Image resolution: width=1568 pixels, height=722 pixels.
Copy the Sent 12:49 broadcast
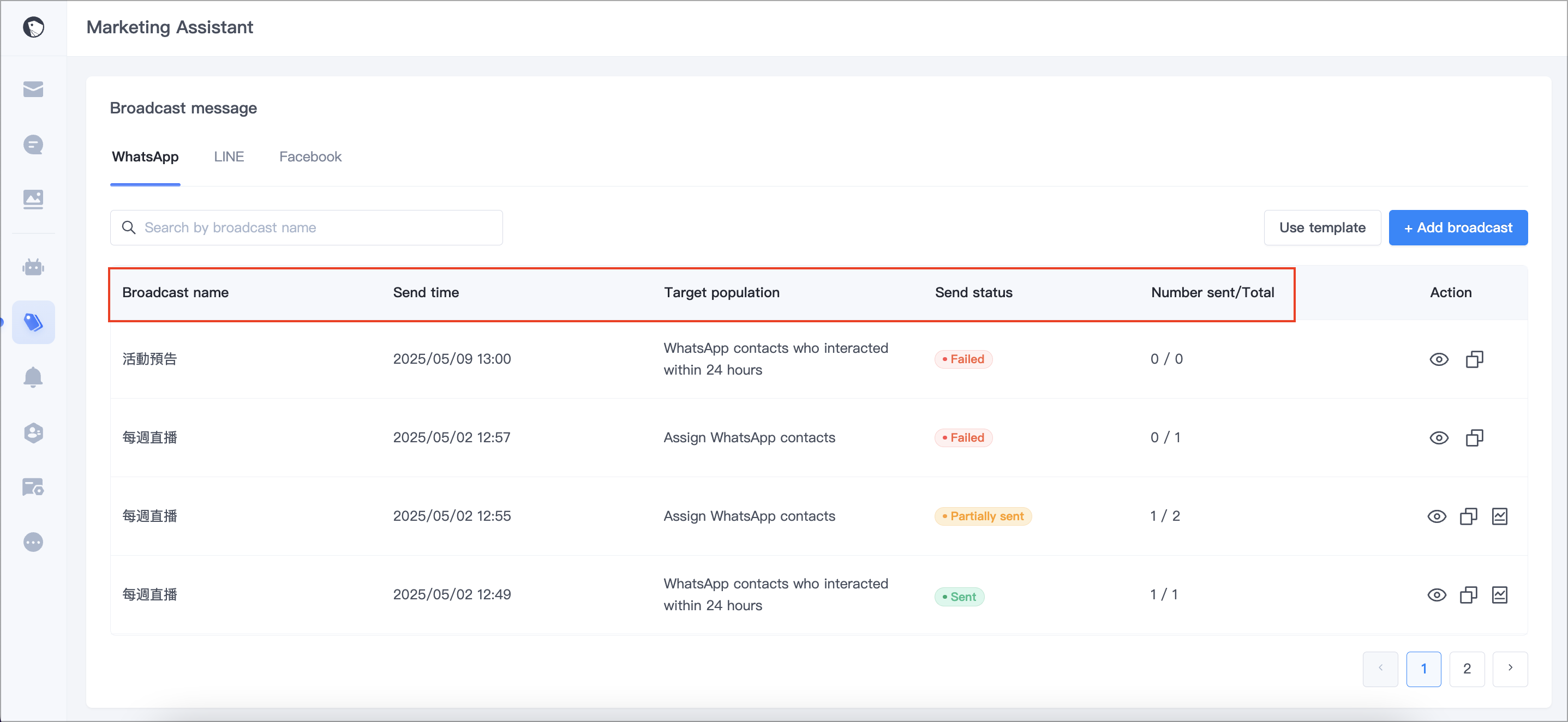click(1469, 595)
